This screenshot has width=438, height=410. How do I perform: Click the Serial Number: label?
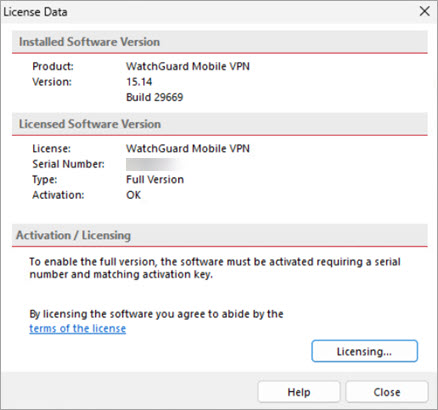coord(68,164)
